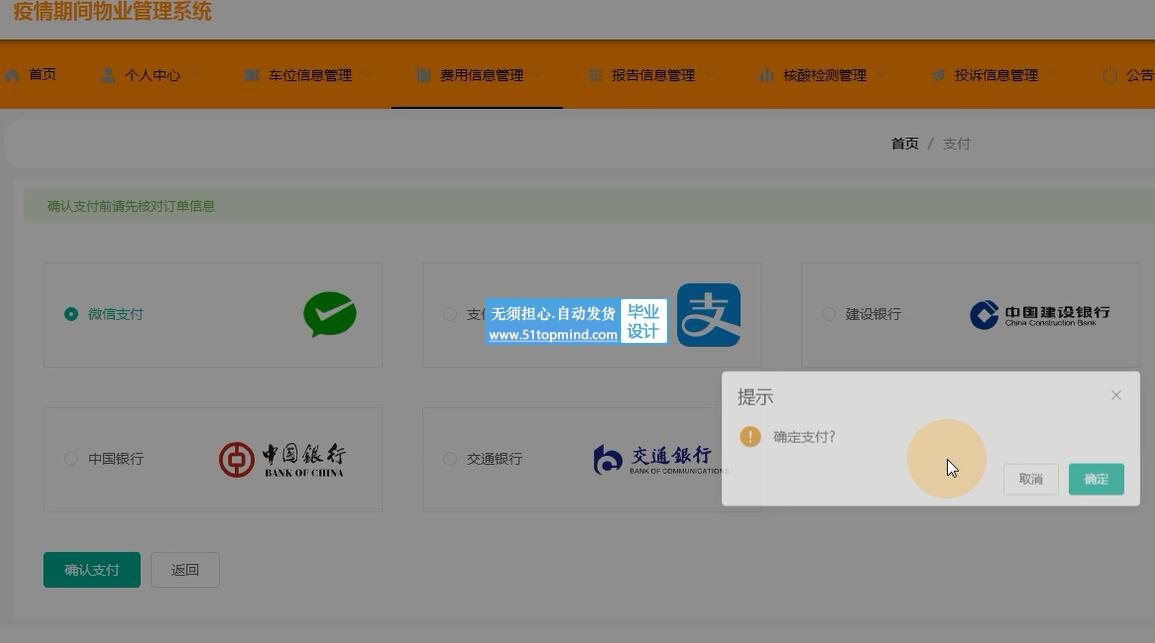The height and width of the screenshot is (643, 1155).
Task: Expand the 投诉信息管理 dropdown arrow
Action: coord(1053,75)
